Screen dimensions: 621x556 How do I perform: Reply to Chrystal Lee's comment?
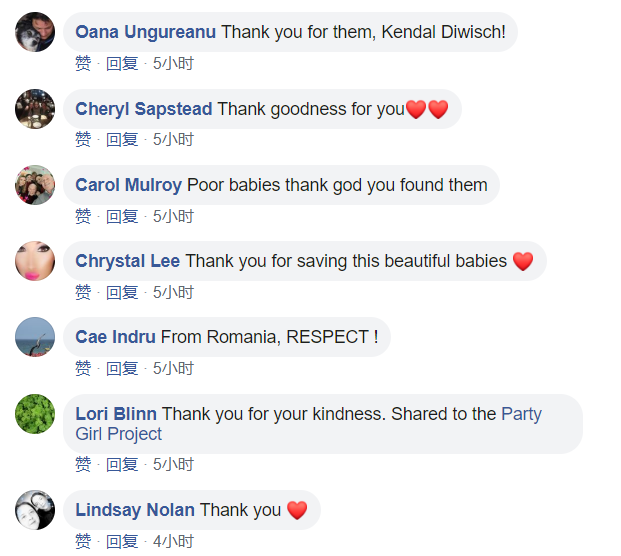click(x=122, y=293)
